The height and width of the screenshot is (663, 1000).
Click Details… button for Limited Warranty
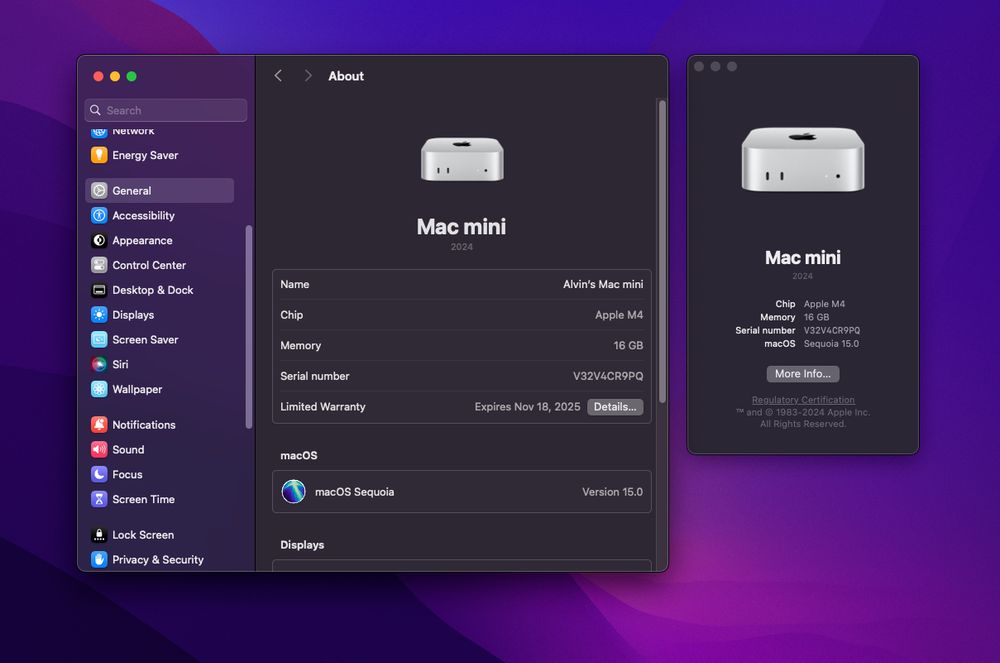(x=615, y=407)
